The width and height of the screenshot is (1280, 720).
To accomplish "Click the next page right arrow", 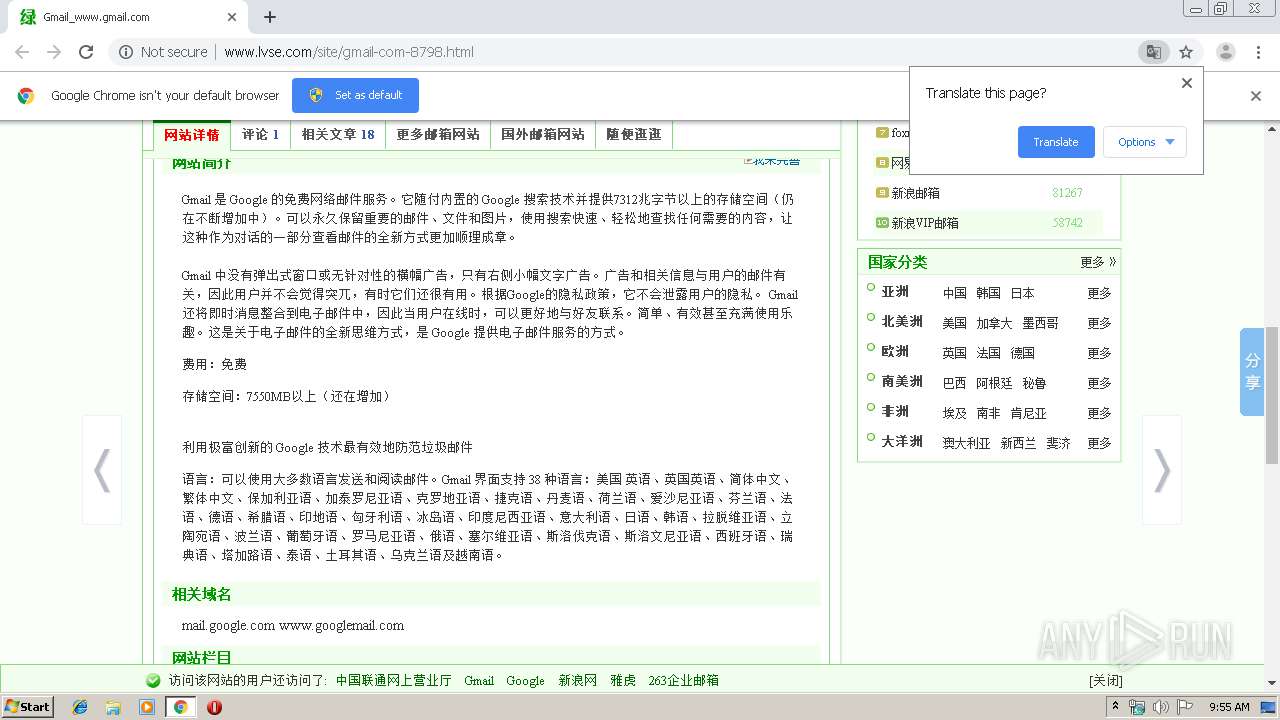I will [x=1161, y=470].
